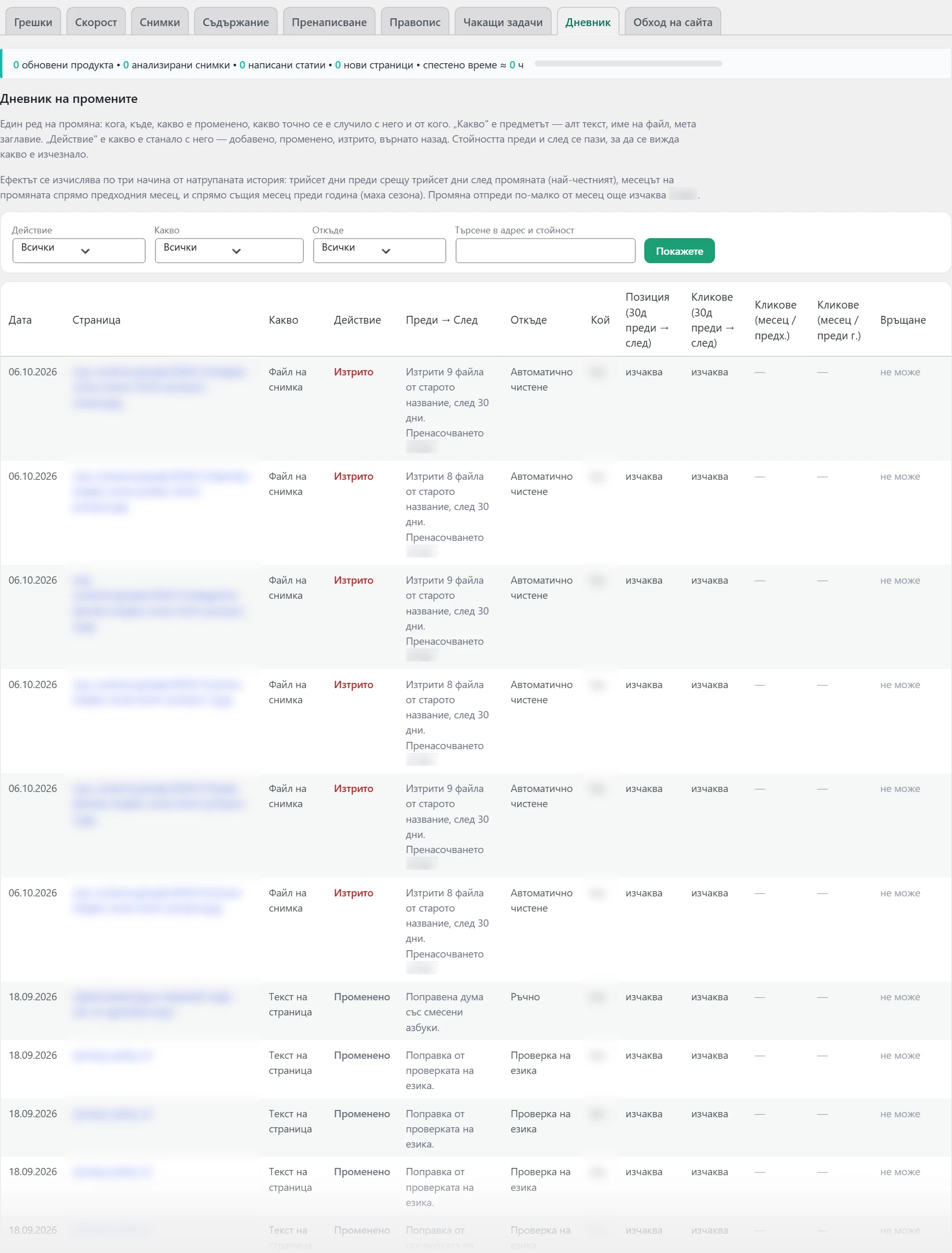Click the Ръчно source cell
Image resolution: width=952 pixels, height=1253 pixels.
click(x=525, y=997)
